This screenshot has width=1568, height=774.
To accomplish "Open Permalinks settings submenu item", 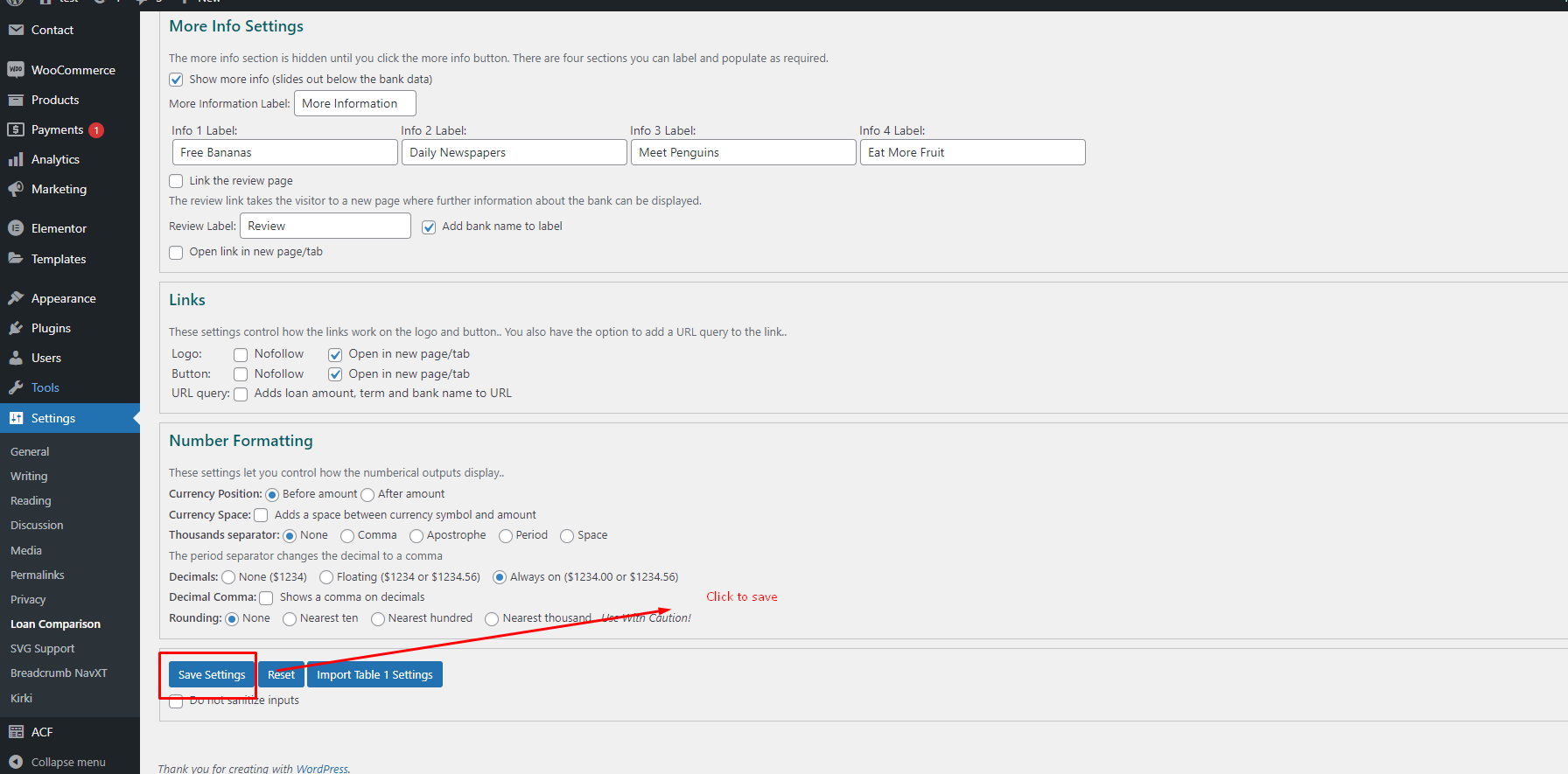I will coord(38,575).
